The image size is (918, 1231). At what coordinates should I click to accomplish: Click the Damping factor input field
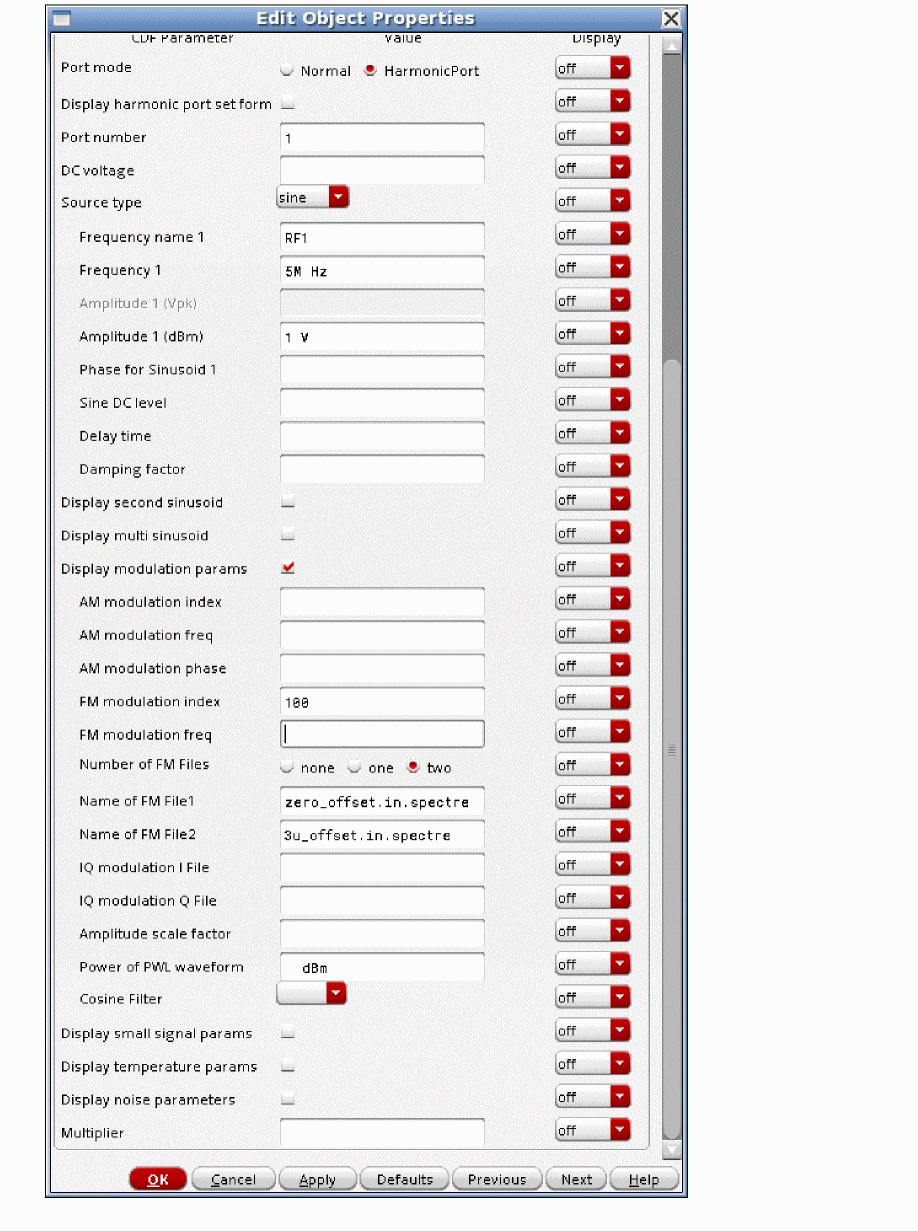pos(382,469)
